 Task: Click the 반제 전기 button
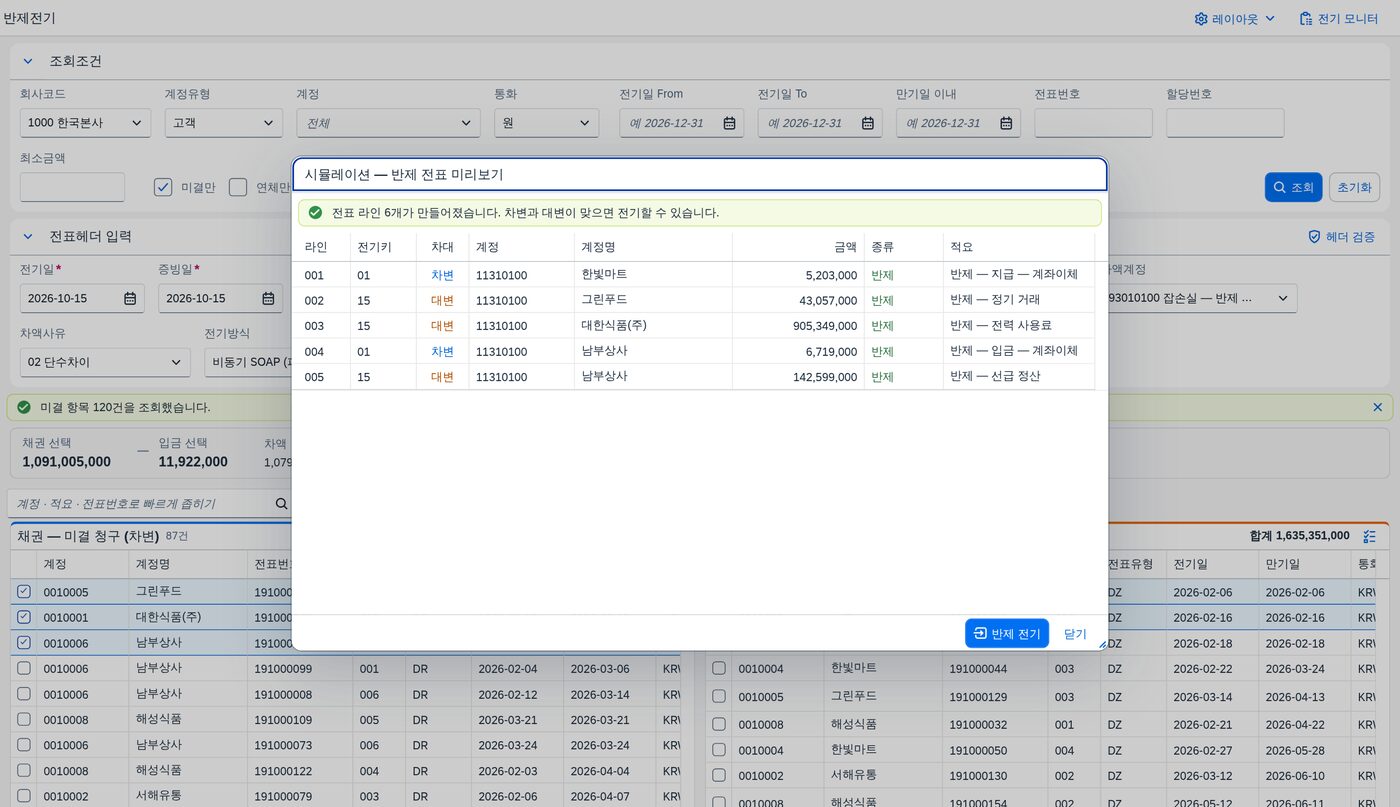pyautogui.click(x=1006, y=633)
